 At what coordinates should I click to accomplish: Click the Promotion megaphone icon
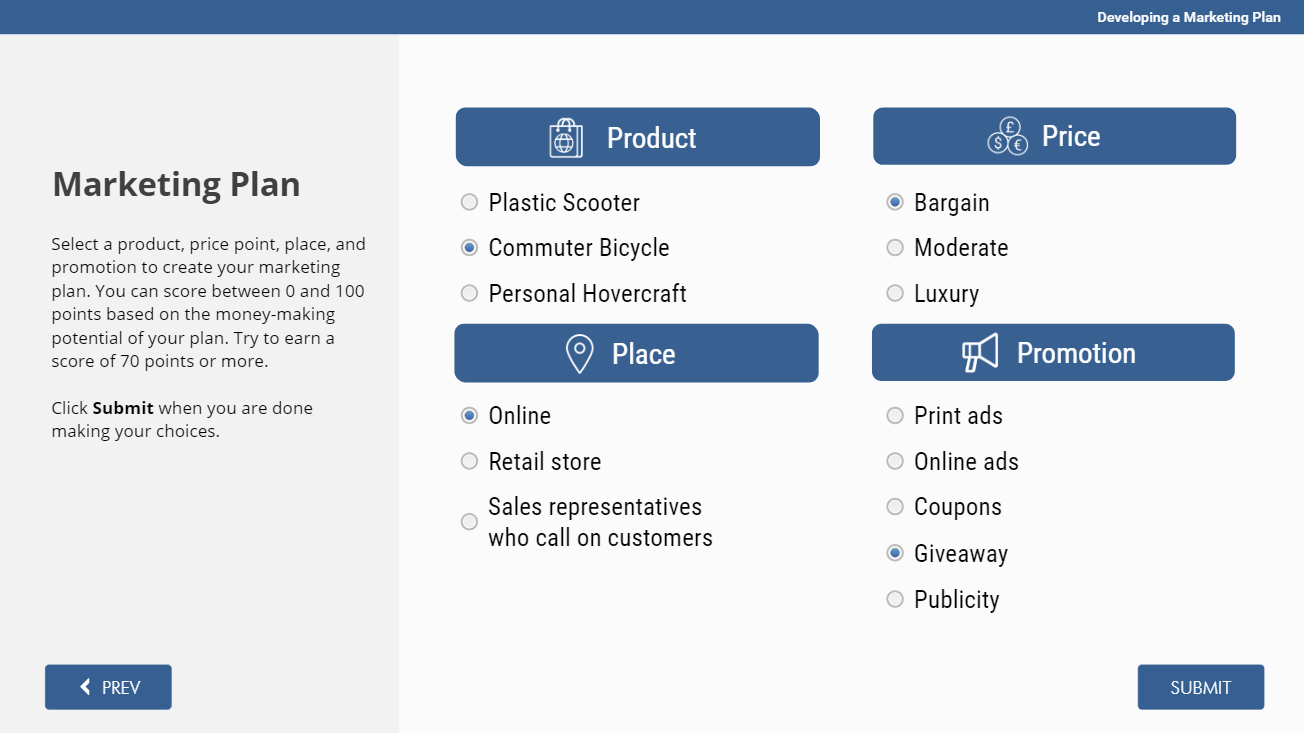[980, 353]
